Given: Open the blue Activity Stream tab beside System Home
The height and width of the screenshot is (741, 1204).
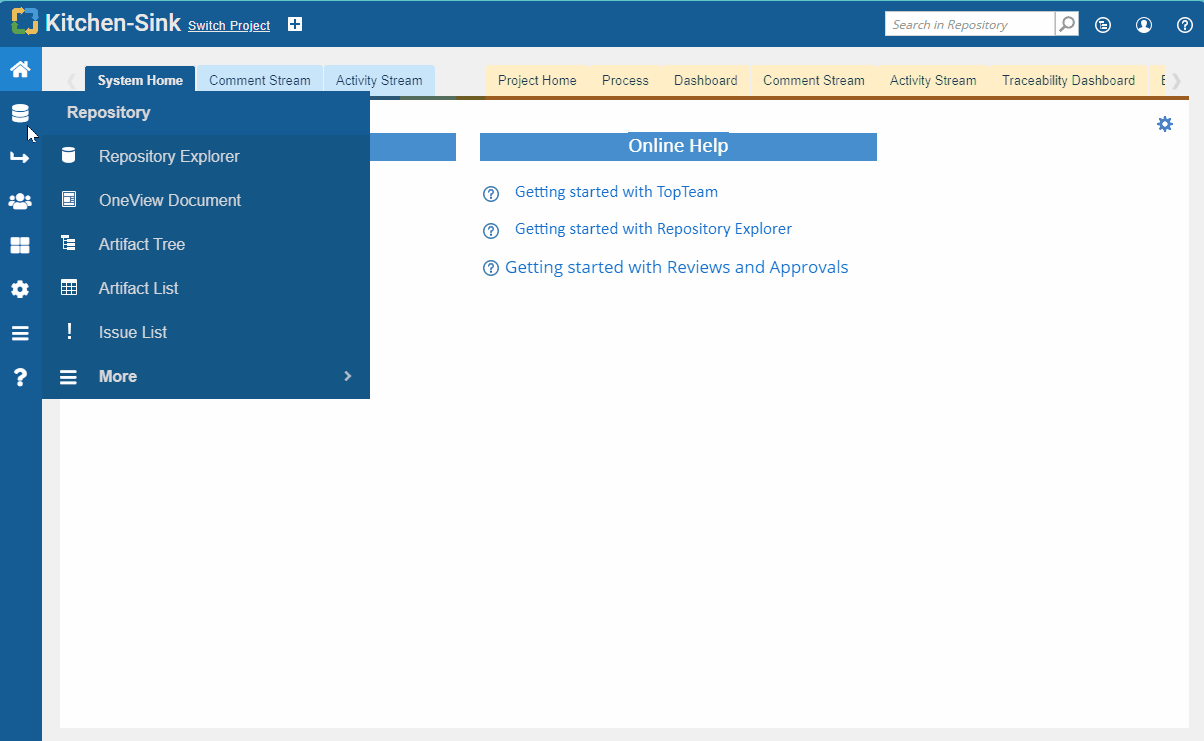Looking at the screenshot, I should coord(379,80).
